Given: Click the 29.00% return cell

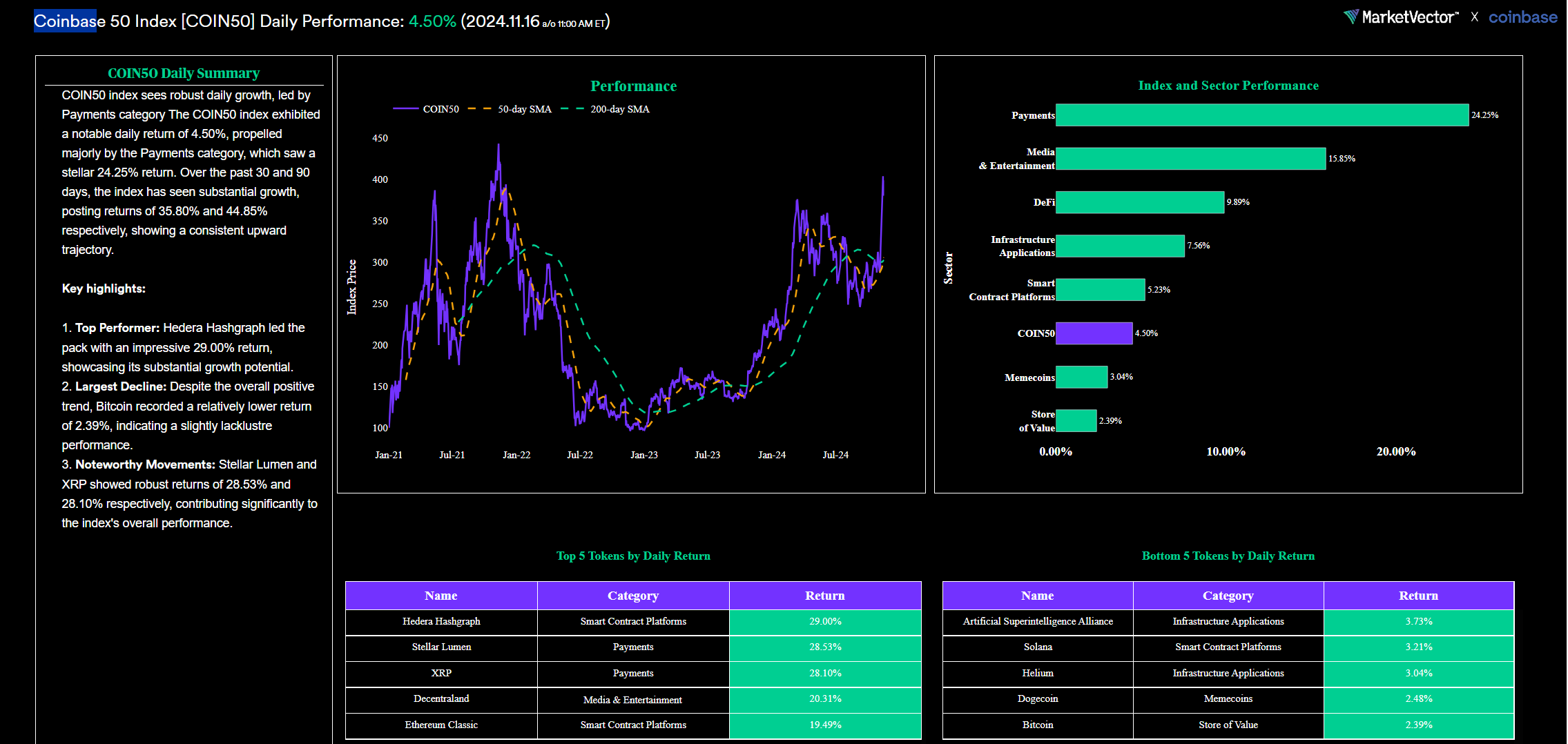Looking at the screenshot, I should tap(825, 622).
